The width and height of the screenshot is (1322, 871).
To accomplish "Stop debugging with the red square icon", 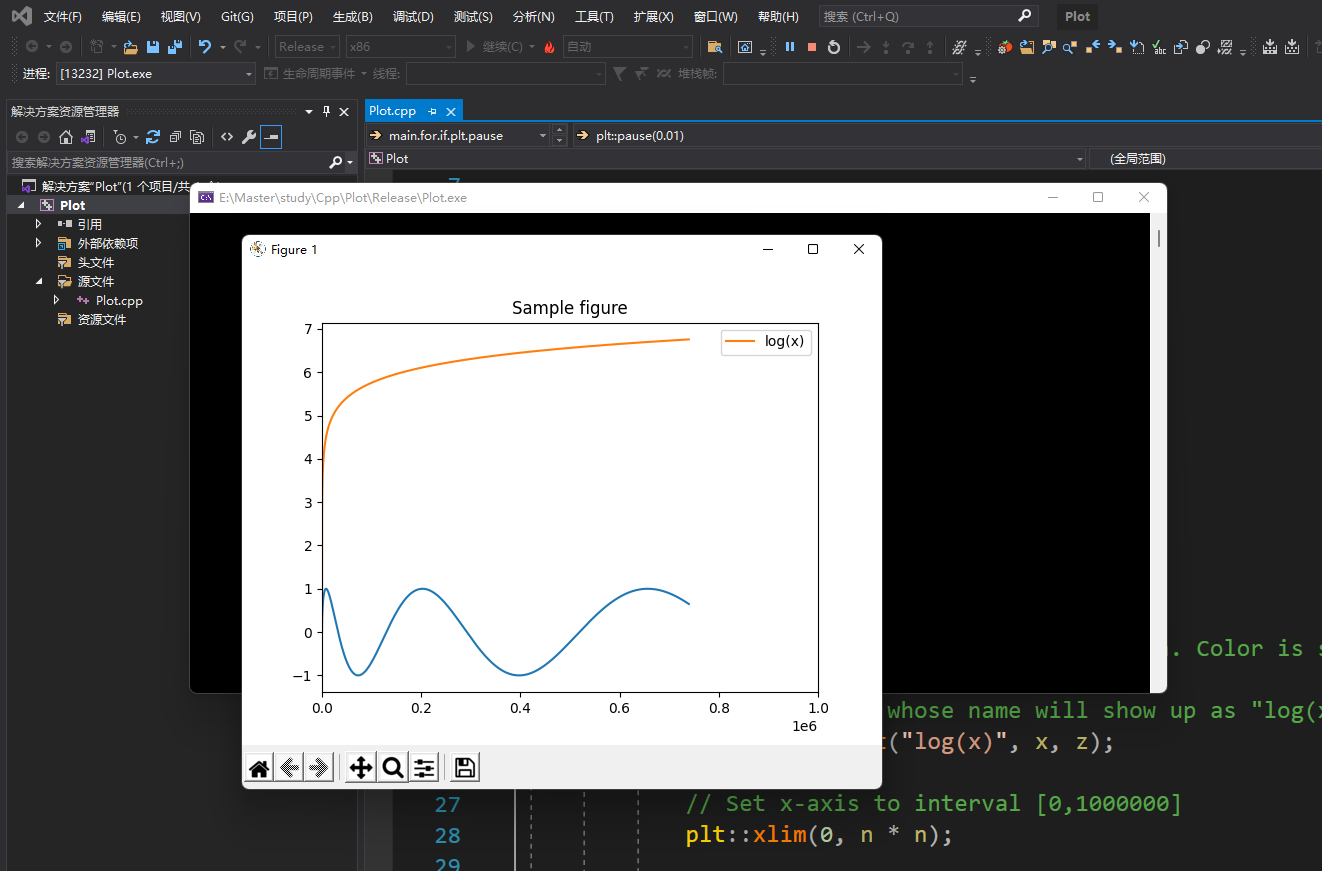I will click(x=812, y=46).
